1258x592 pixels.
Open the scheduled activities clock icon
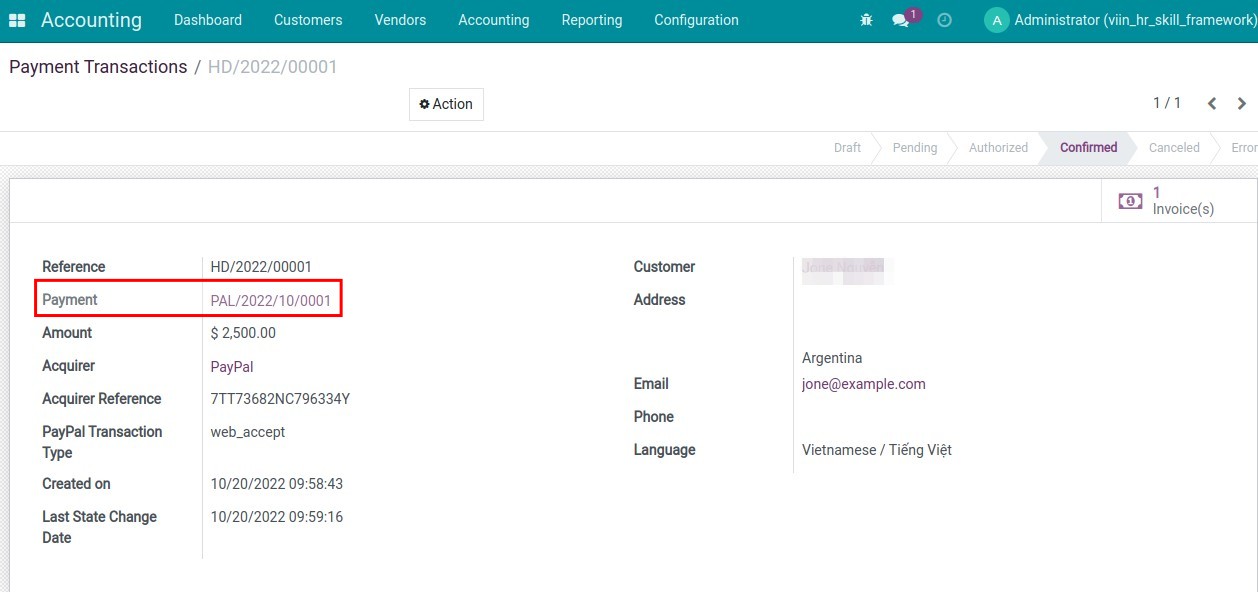tap(943, 19)
